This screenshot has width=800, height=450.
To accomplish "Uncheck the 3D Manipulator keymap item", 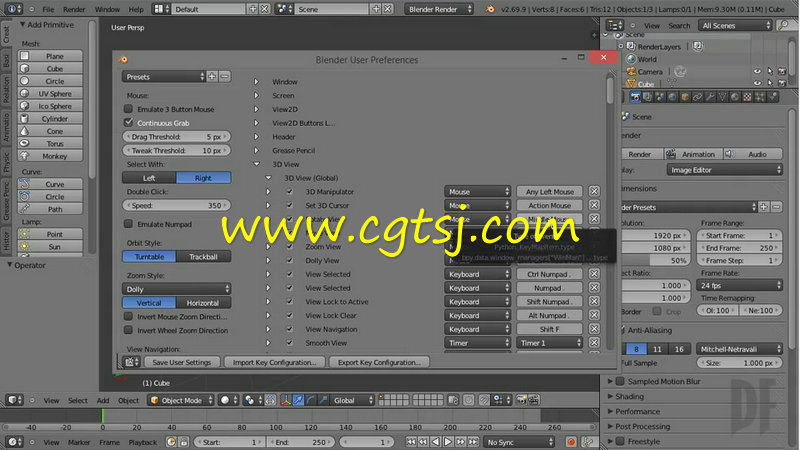I will [x=290, y=191].
